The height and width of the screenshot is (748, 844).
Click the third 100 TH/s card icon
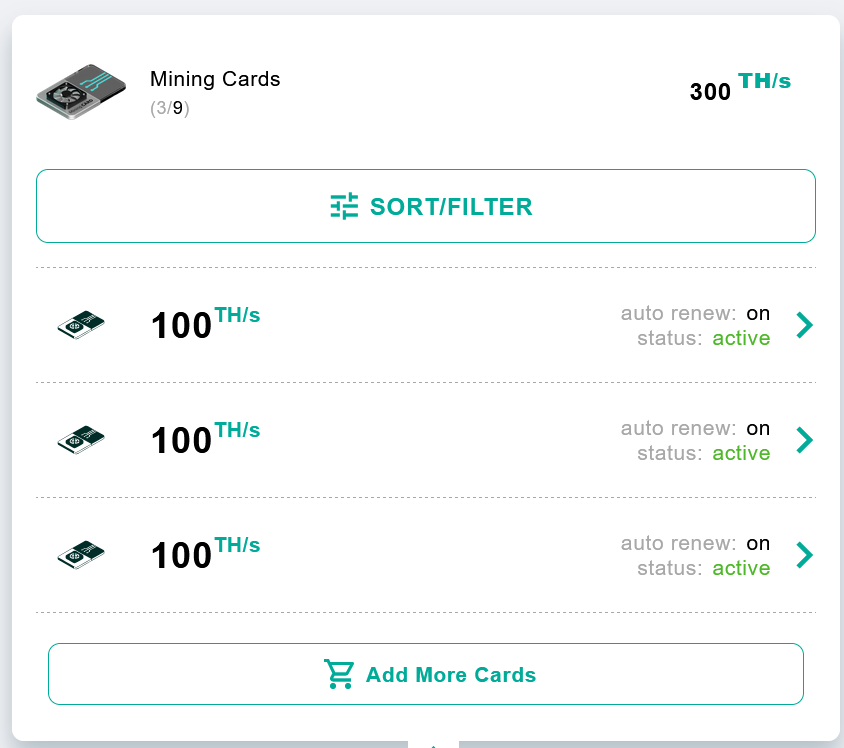point(81,555)
